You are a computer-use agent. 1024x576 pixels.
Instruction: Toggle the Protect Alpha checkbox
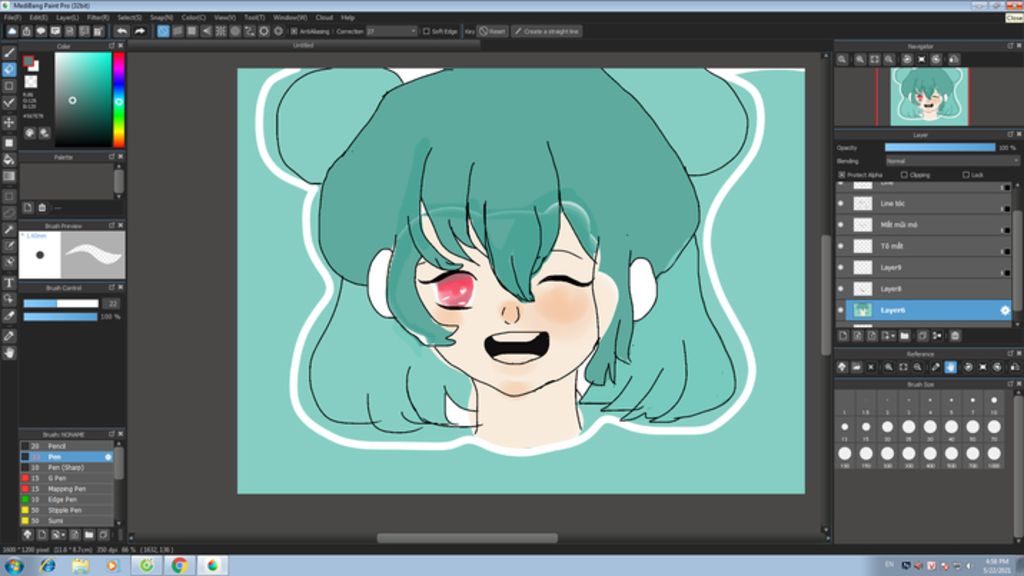(x=842, y=175)
